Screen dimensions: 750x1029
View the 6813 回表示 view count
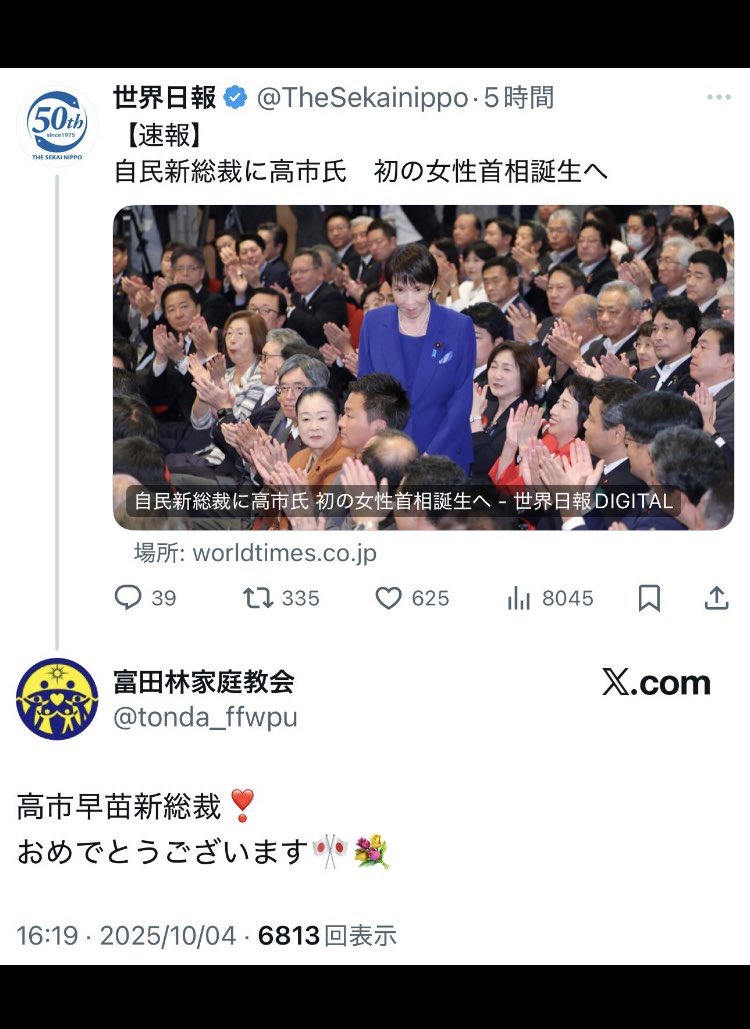pyautogui.click(x=327, y=935)
